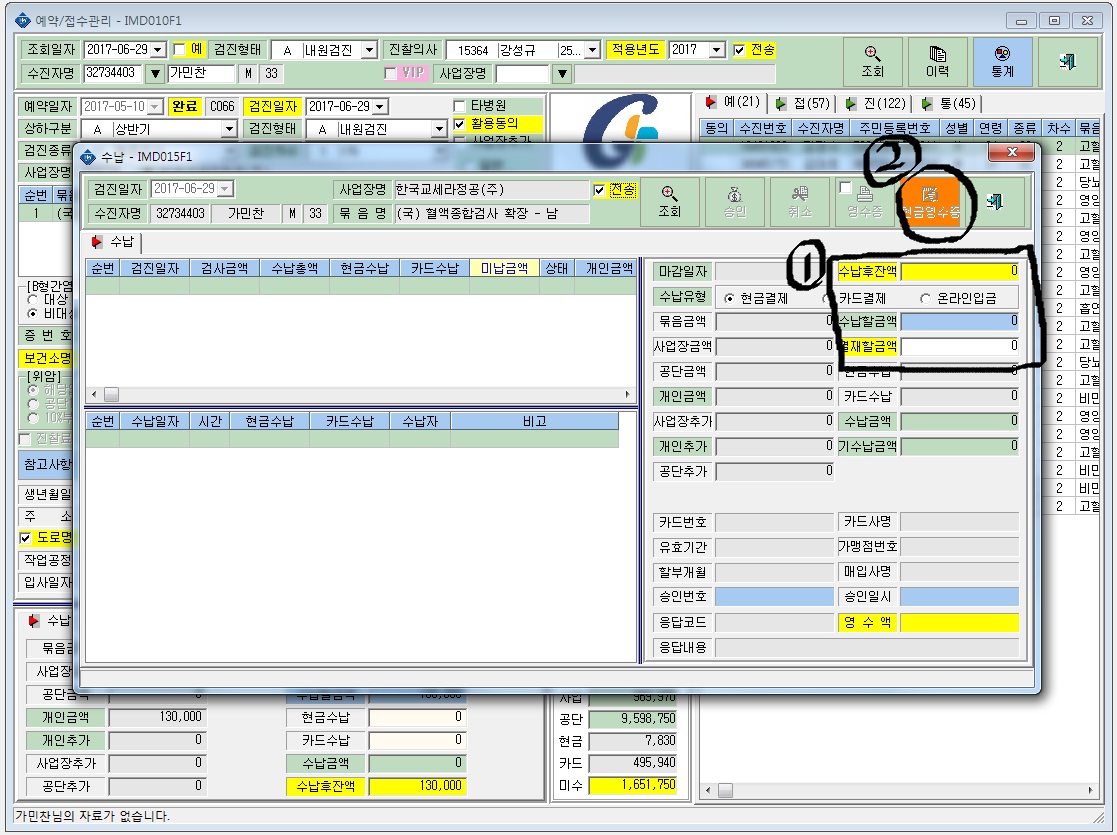
Task: Click the exit door icon in 수납 dialog
Action: point(996,202)
